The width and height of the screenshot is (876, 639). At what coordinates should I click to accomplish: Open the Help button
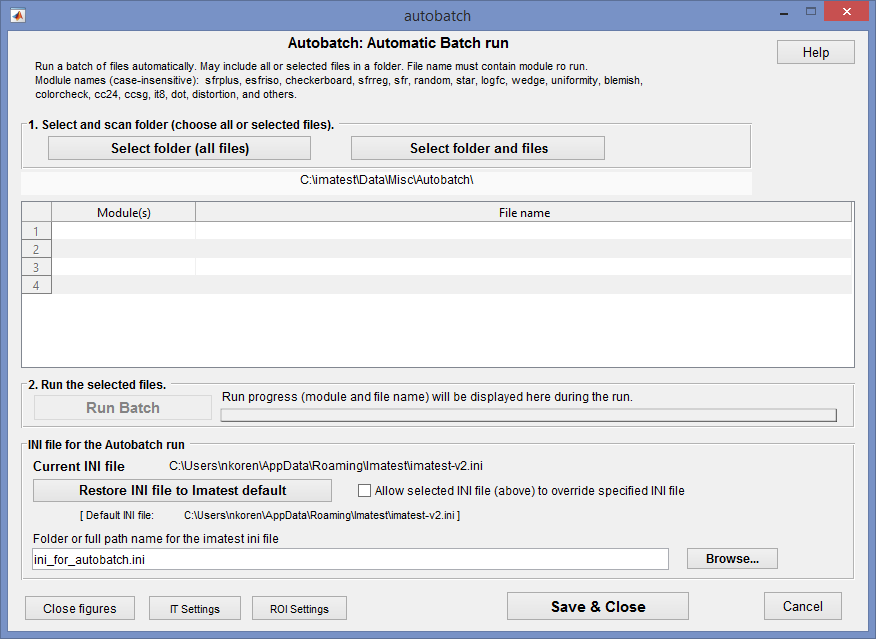(x=816, y=53)
